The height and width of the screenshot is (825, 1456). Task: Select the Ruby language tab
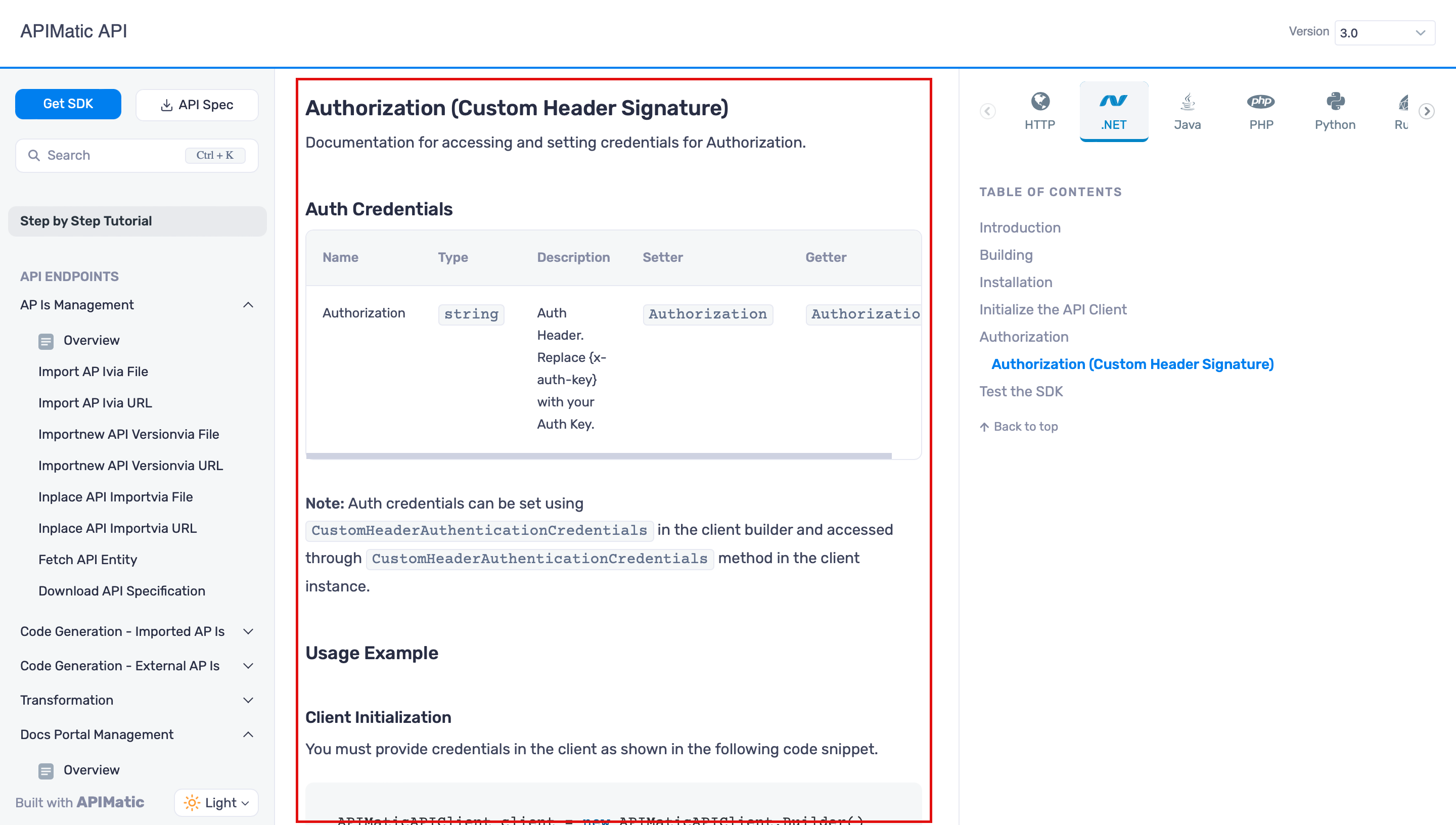(x=1401, y=111)
